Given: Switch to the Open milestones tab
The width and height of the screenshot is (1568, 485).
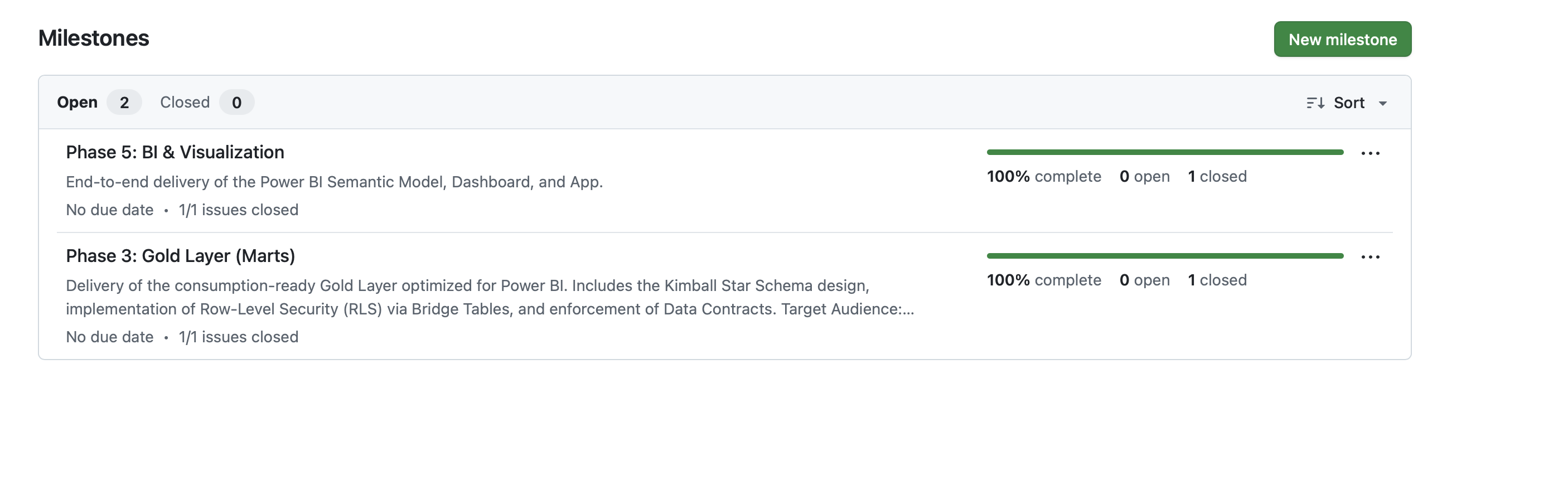Looking at the screenshot, I should [x=78, y=102].
